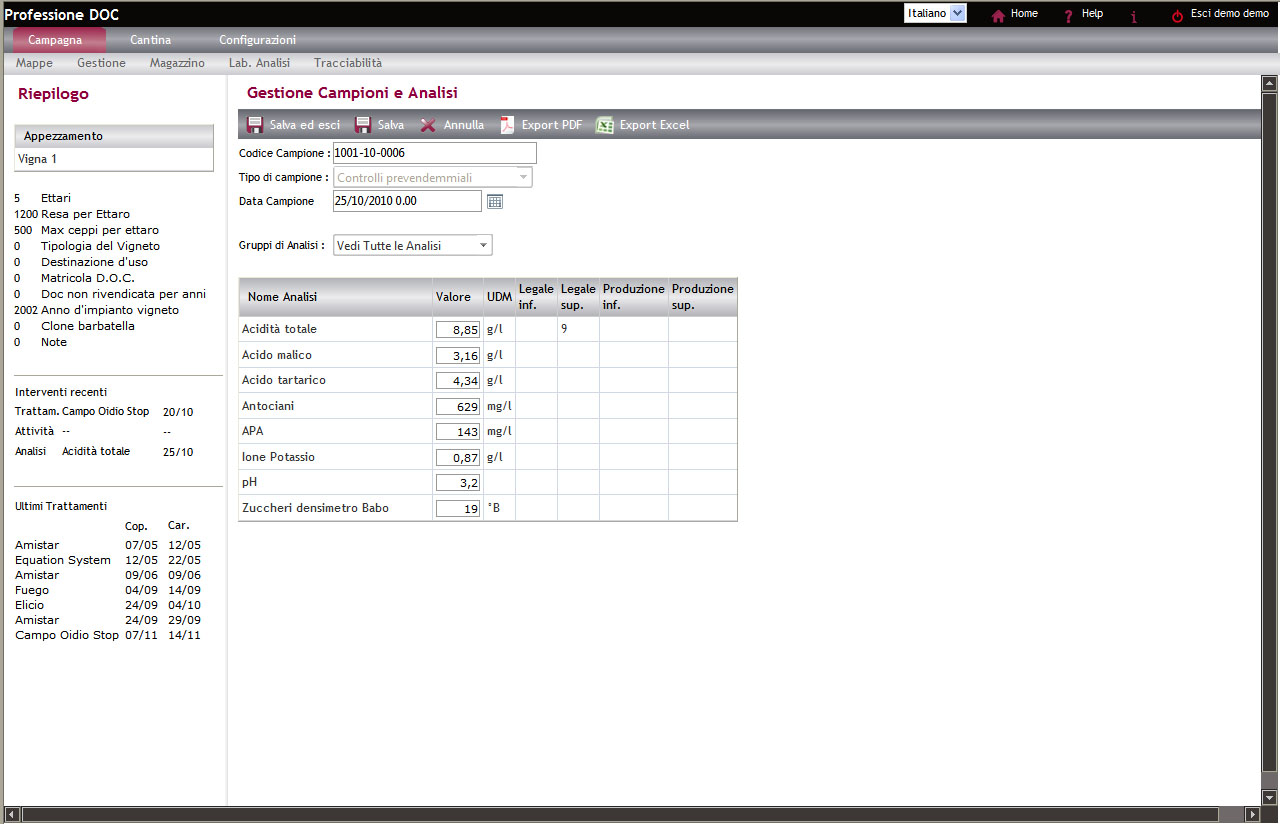Click the Annulla red X icon
Image resolution: width=1280 pixels, height=824 pixels.
click(428, 125)
